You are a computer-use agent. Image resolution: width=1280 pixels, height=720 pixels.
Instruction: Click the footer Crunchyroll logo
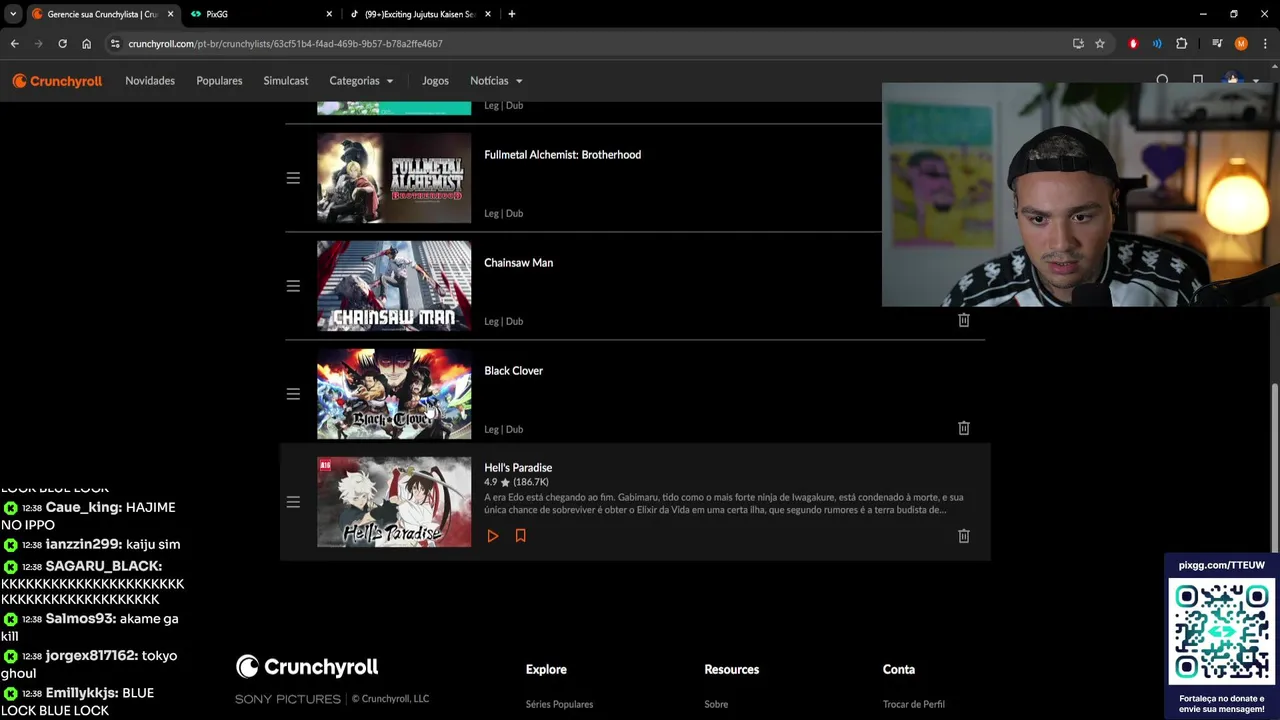pyautogui.click(x=307, y=667)
